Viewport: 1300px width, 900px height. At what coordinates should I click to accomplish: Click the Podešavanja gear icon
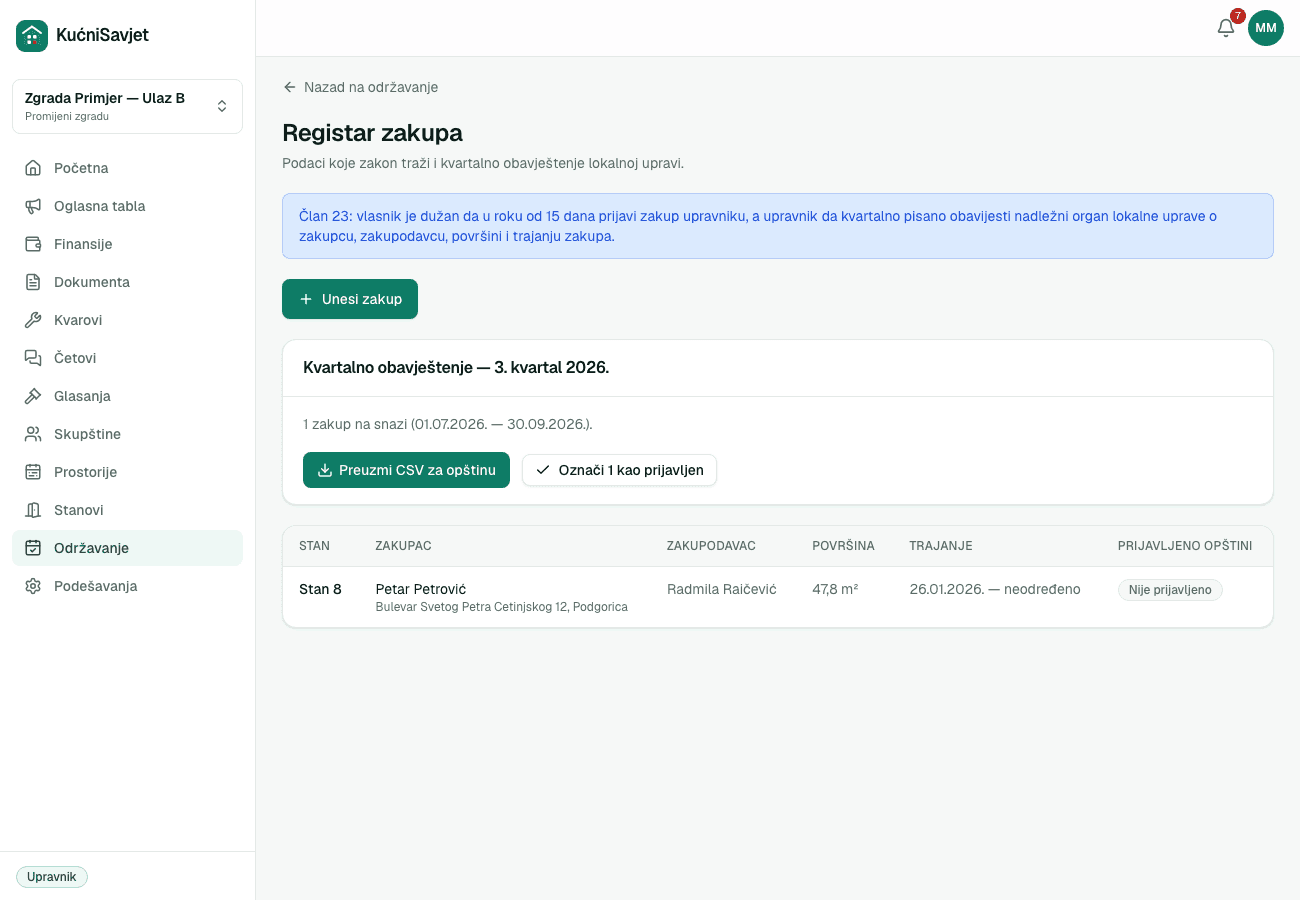(x=33, y=586)
